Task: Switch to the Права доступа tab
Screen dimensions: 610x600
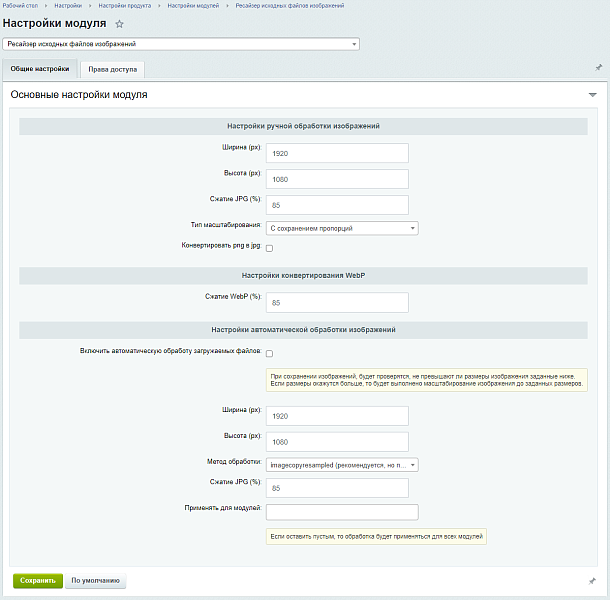Action: (x=112, y=69)
